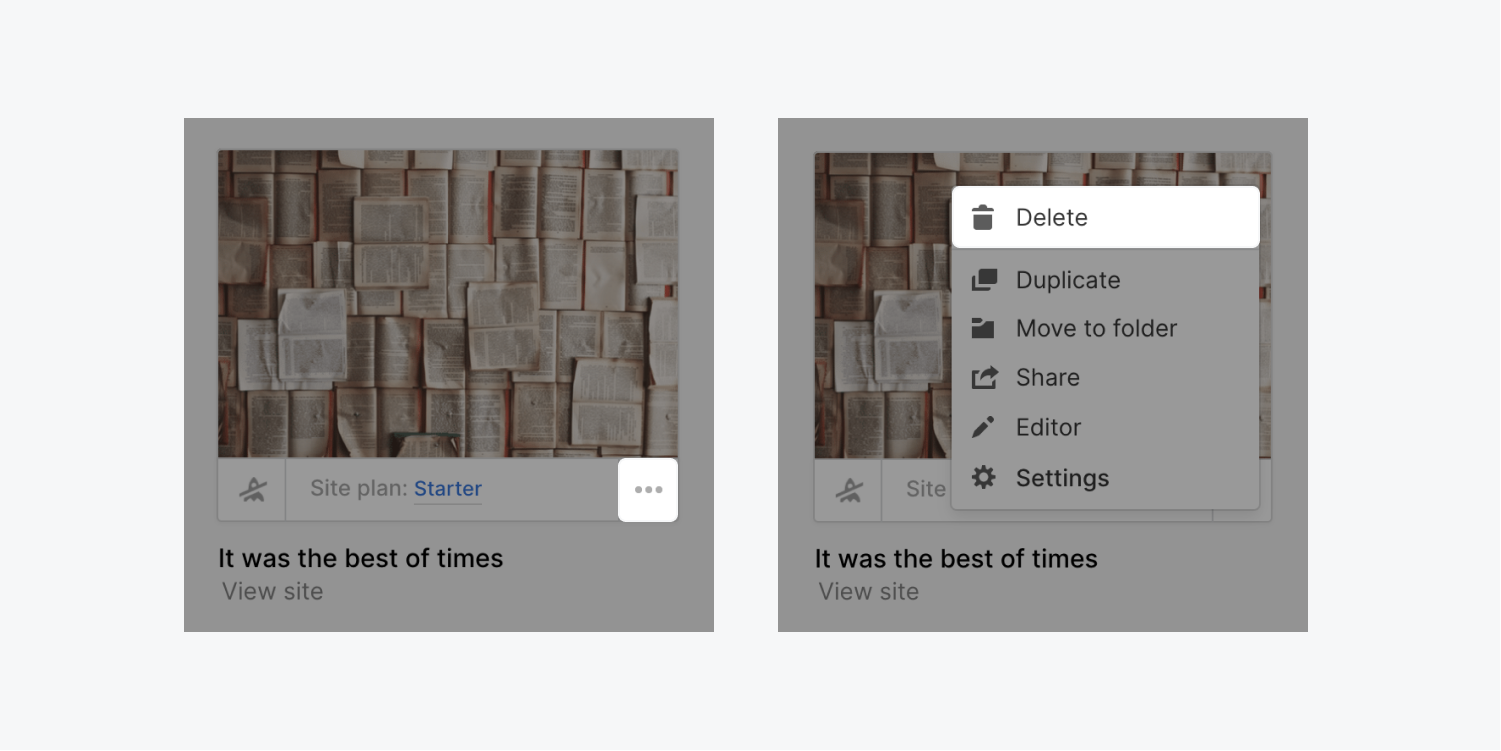Open Editor from the site menu
This screenshot has height=751, width=1501.
[1106, 427]
